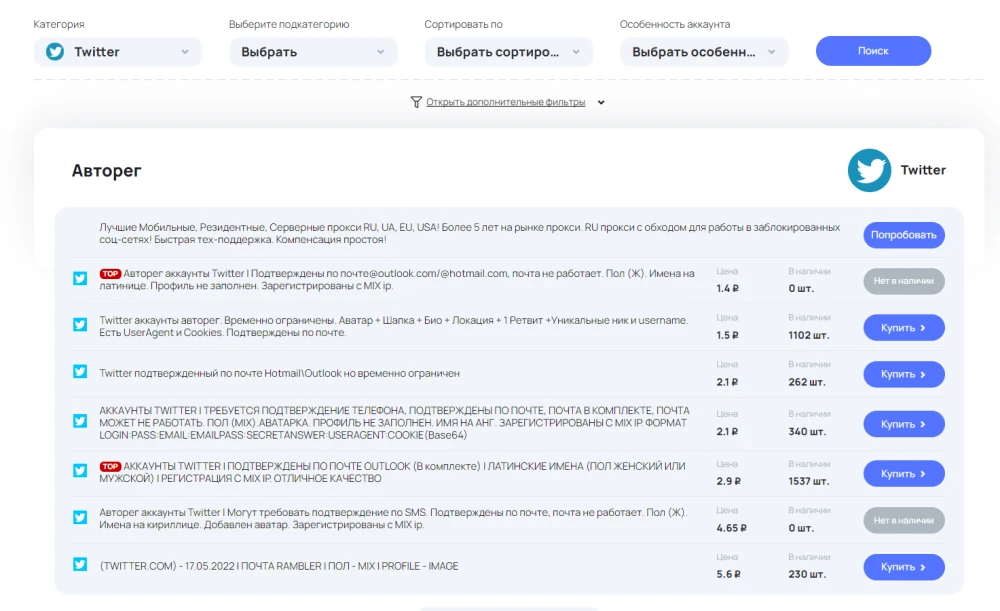Expand additional filters chevron arrow

[x=601, y=103]
